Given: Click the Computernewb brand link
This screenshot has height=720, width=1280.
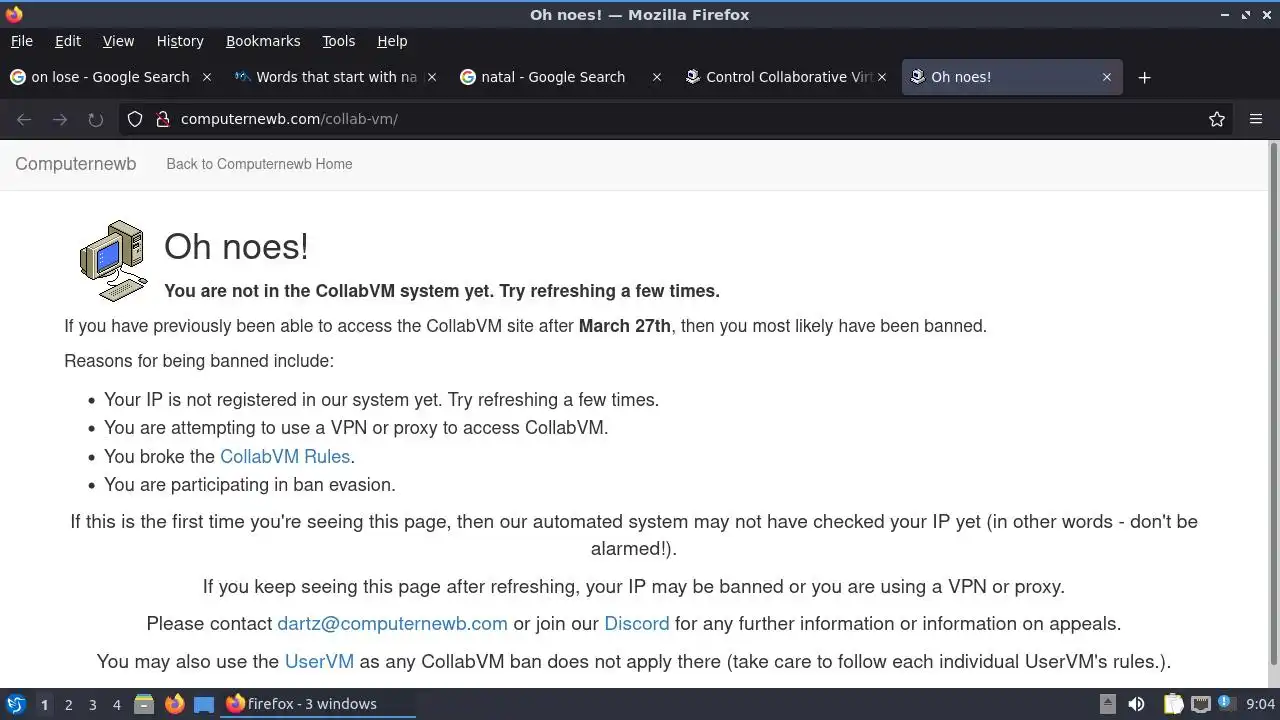Looking at the screenshot, I should (76, 164).
